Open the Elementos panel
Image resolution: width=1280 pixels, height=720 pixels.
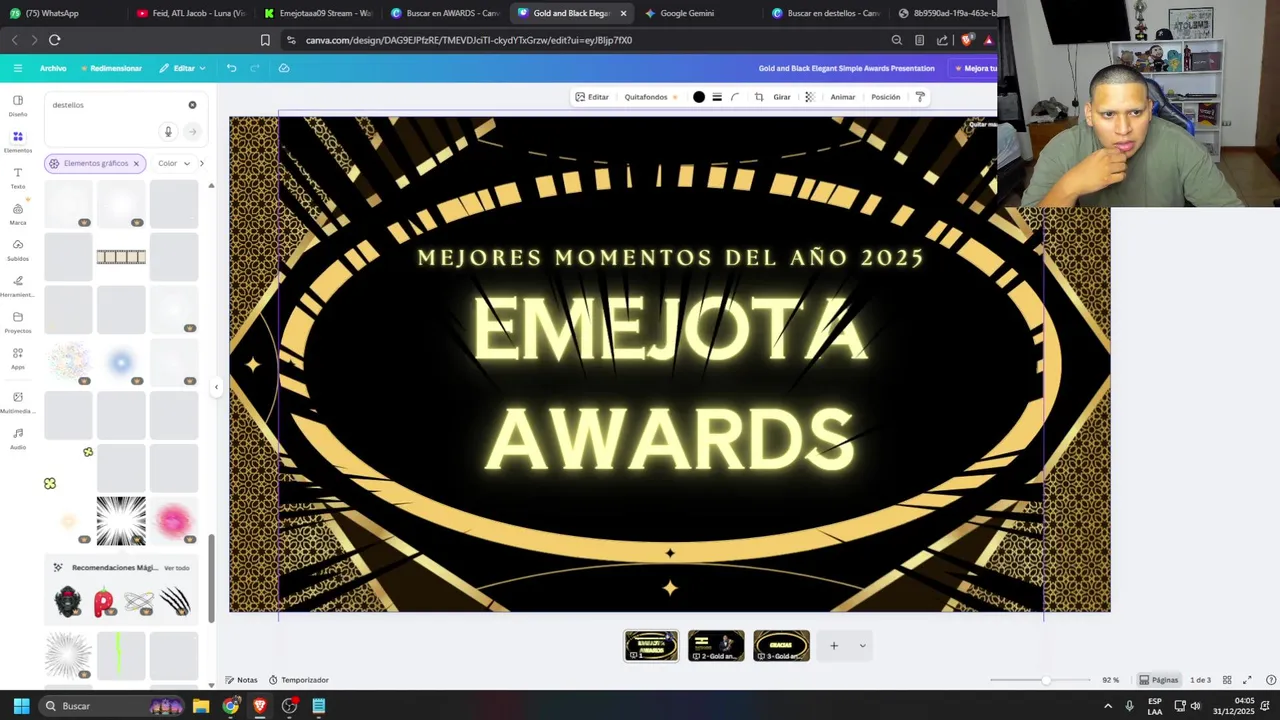point(18,141)
